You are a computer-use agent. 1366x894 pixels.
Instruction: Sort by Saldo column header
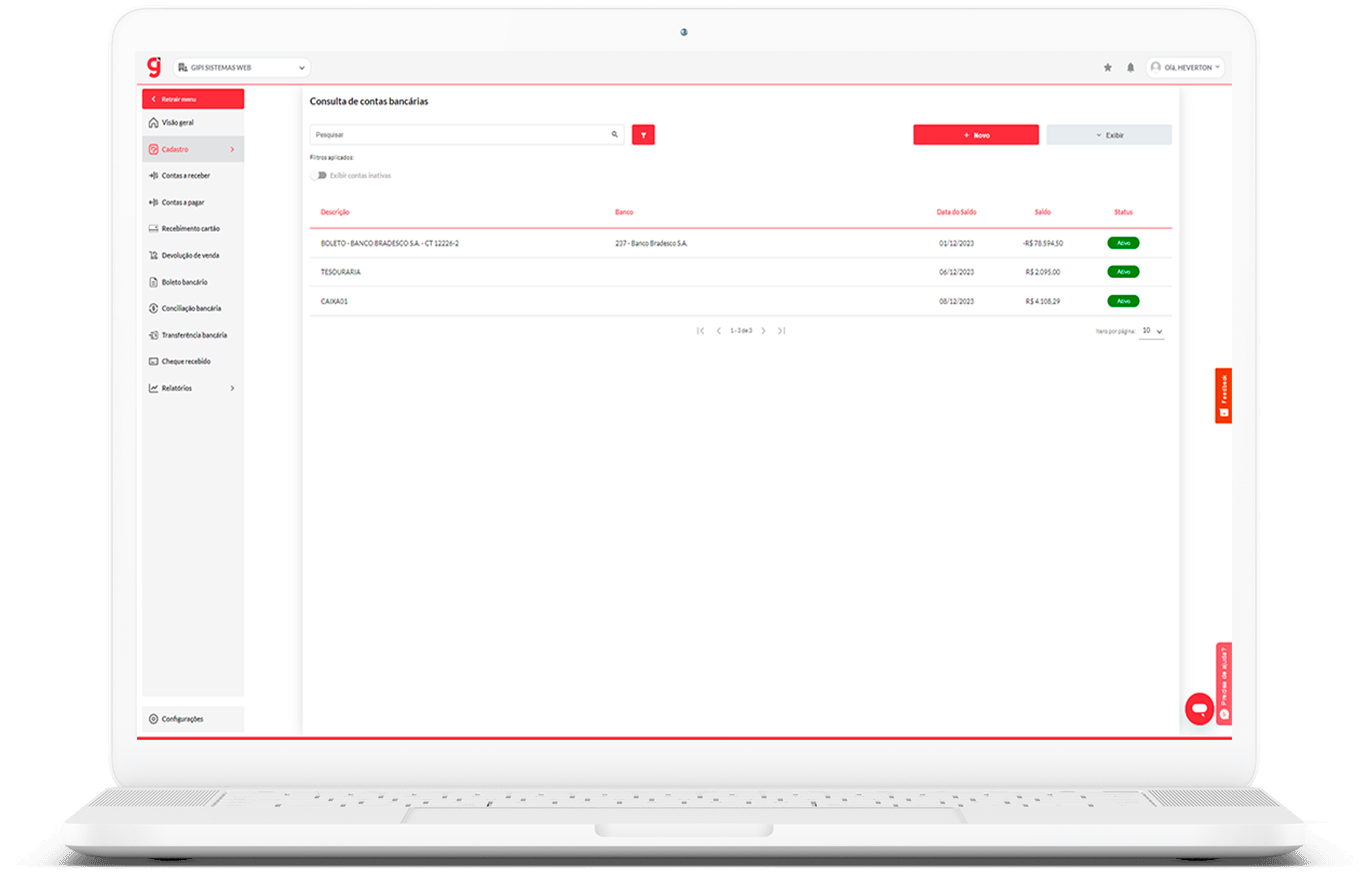pos(1043,212)
